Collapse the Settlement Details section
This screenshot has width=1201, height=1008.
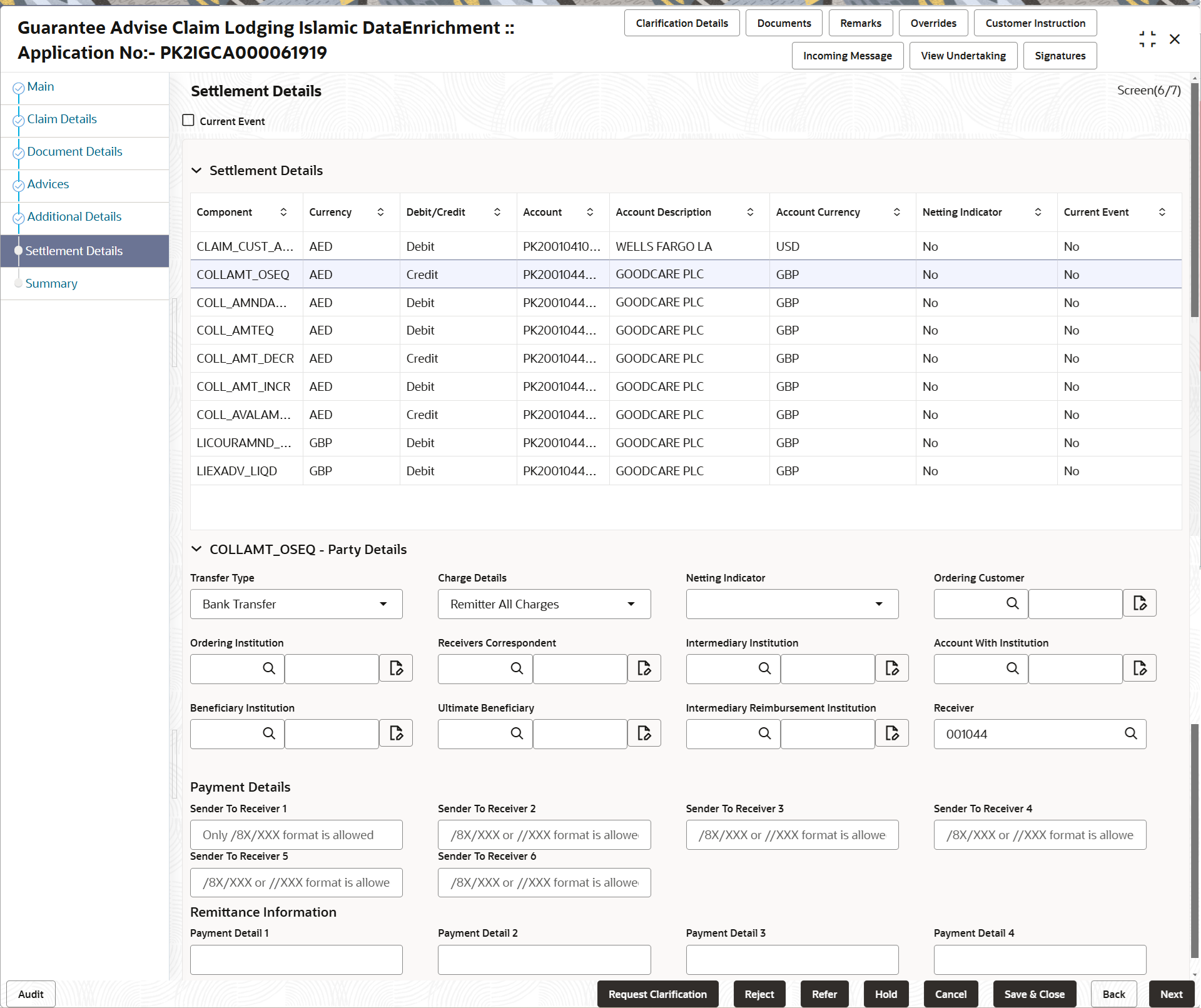click(196, 170)
